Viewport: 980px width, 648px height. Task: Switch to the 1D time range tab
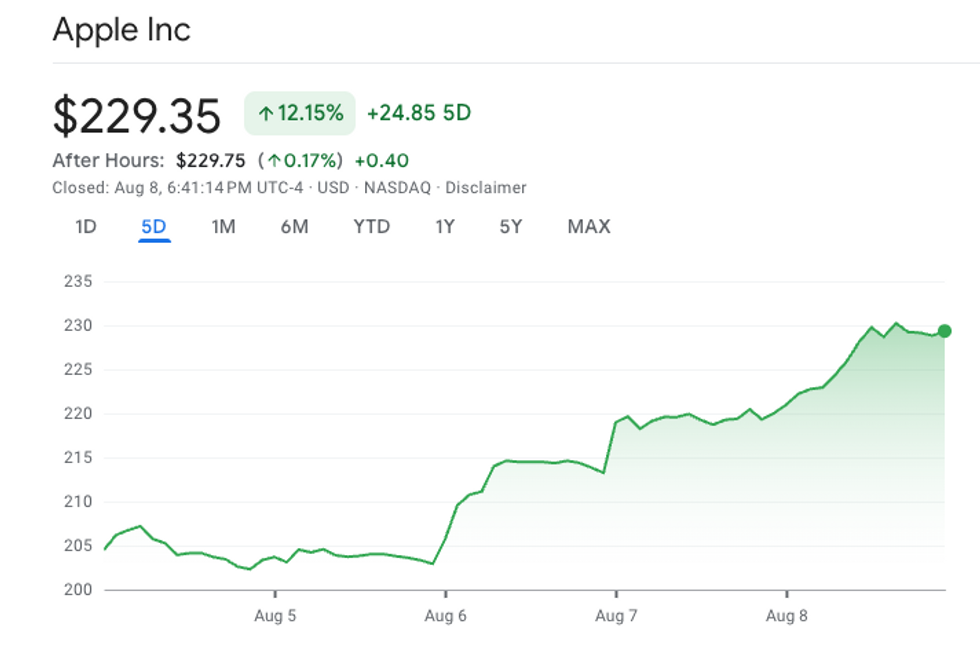point(86,227)
